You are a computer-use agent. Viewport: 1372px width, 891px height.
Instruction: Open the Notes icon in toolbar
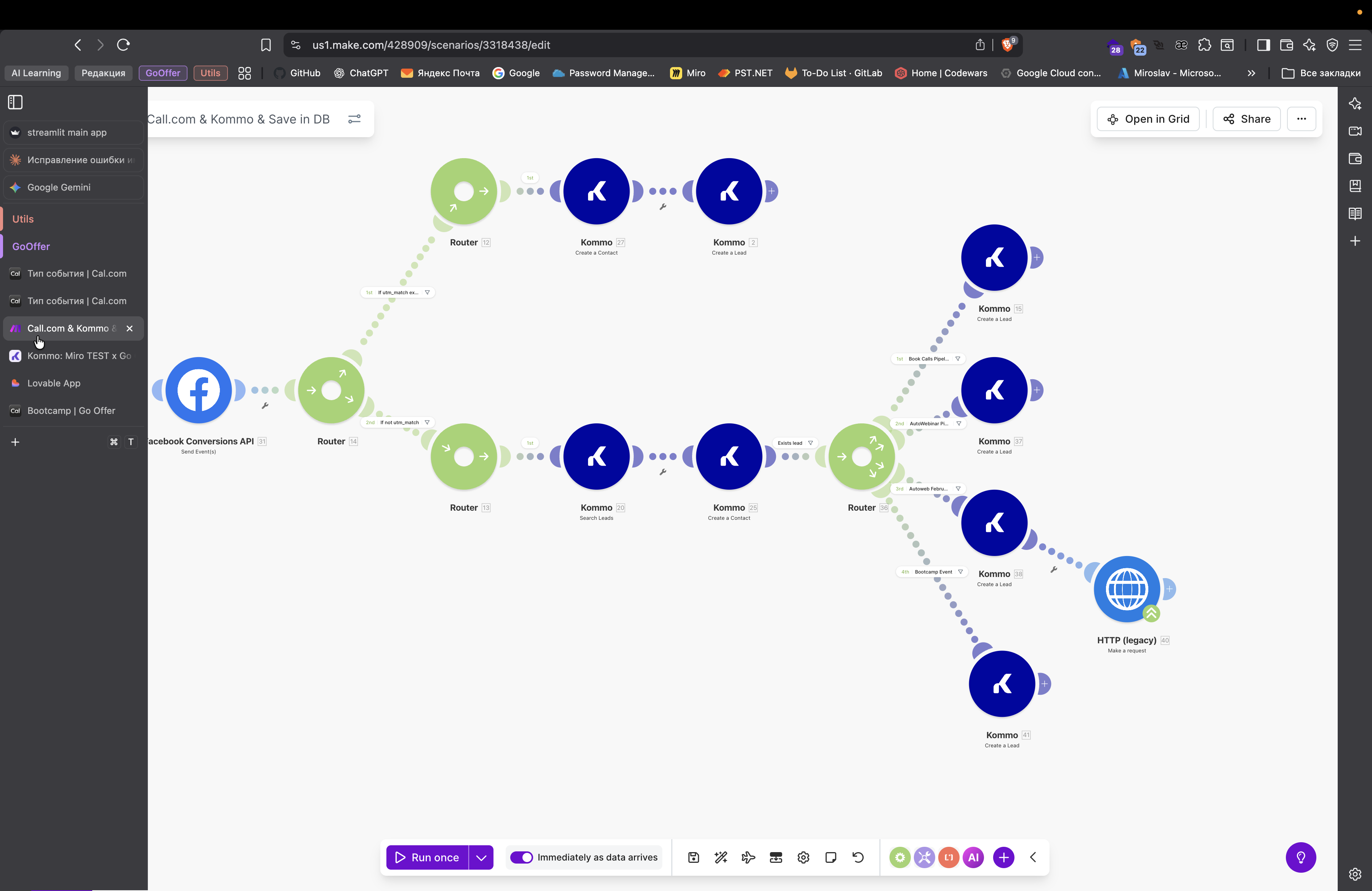tap(831, 857)
